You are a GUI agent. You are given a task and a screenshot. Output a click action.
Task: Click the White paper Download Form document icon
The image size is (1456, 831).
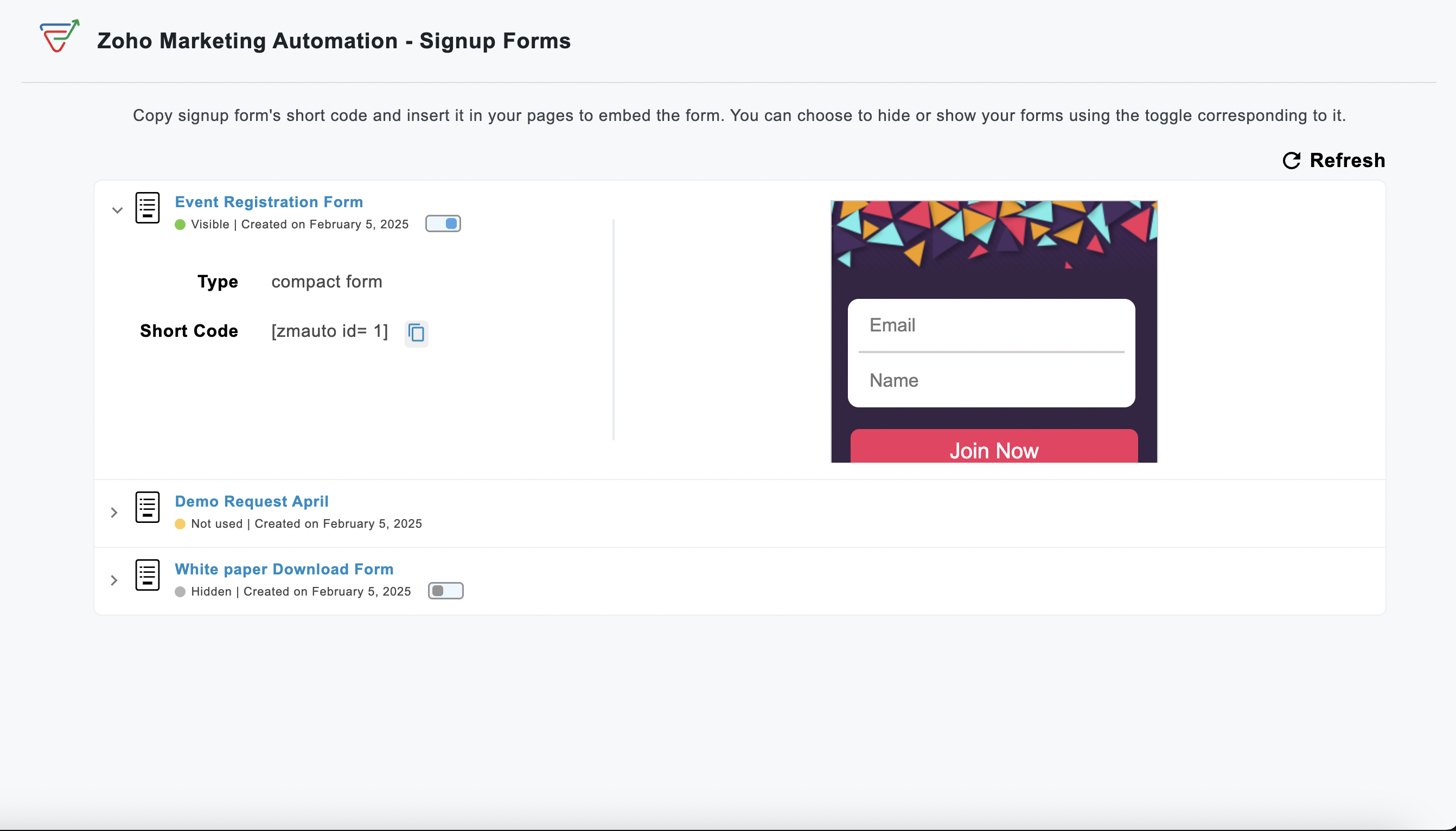[147, 575]
